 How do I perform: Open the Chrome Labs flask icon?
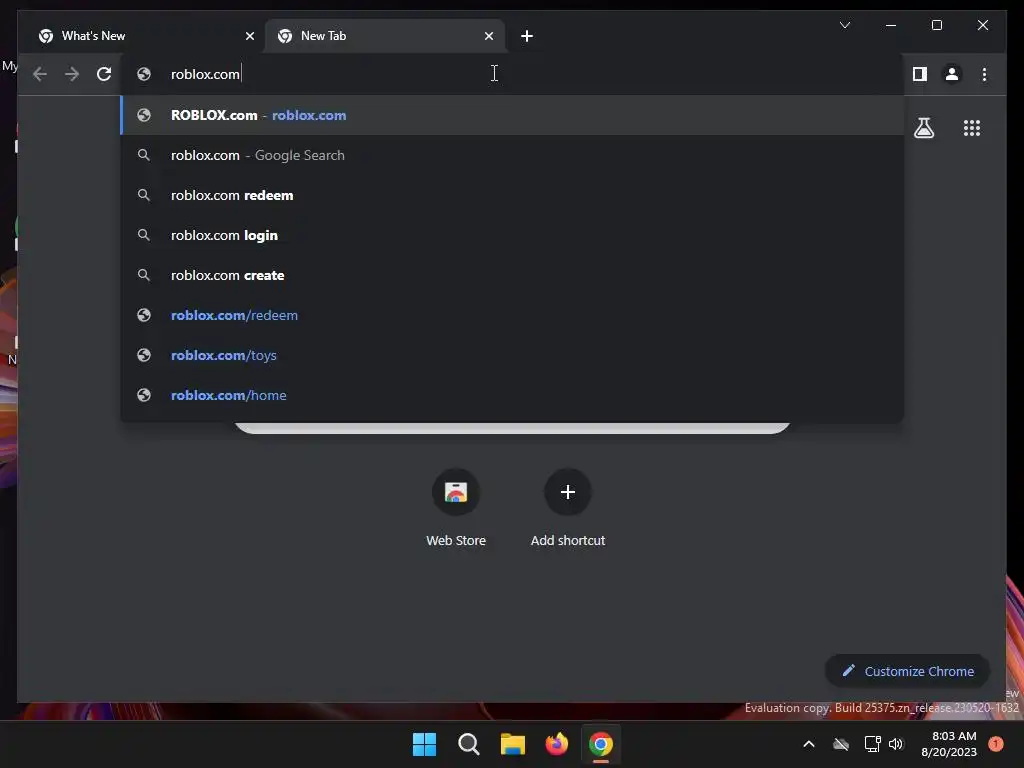[923, 128]
